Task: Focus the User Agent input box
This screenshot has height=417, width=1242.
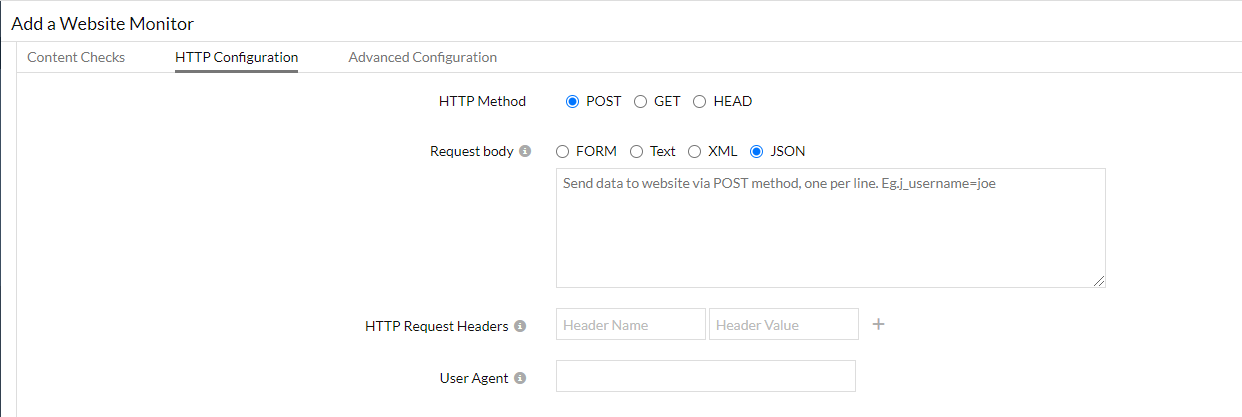Action: click(x=705, y=376)
